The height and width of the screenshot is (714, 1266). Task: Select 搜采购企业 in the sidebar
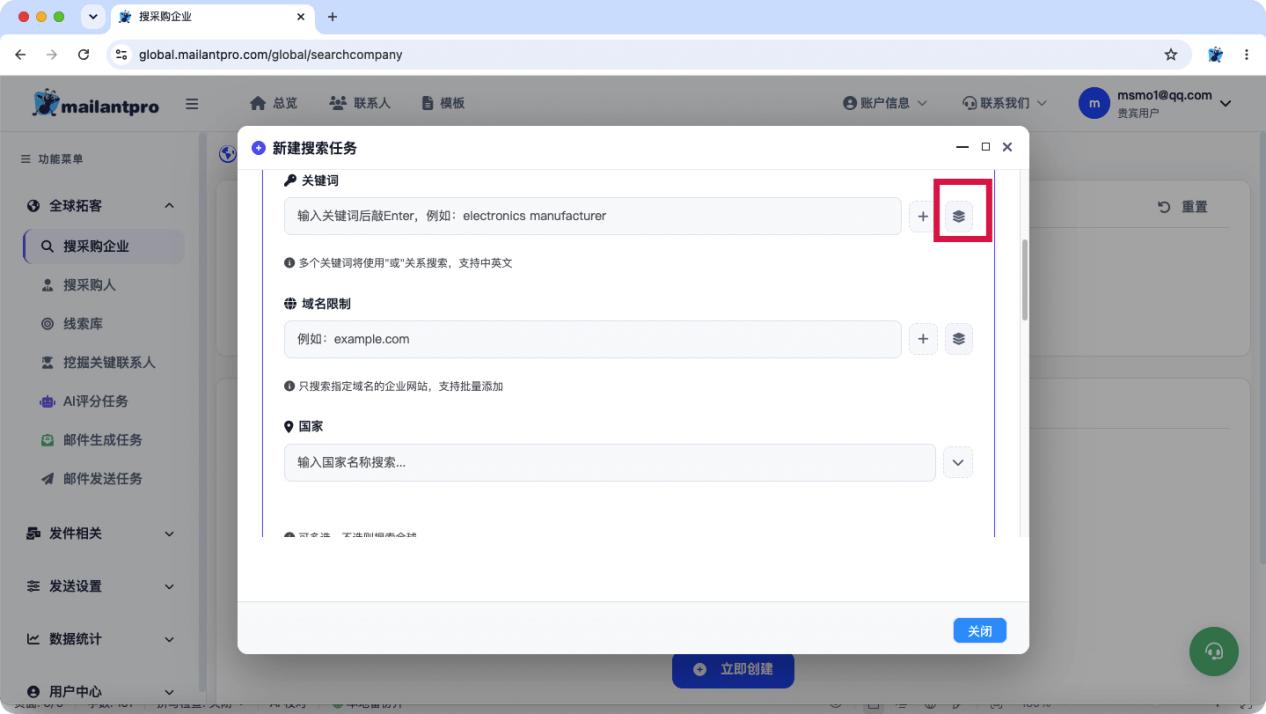(x=103, y=246)
